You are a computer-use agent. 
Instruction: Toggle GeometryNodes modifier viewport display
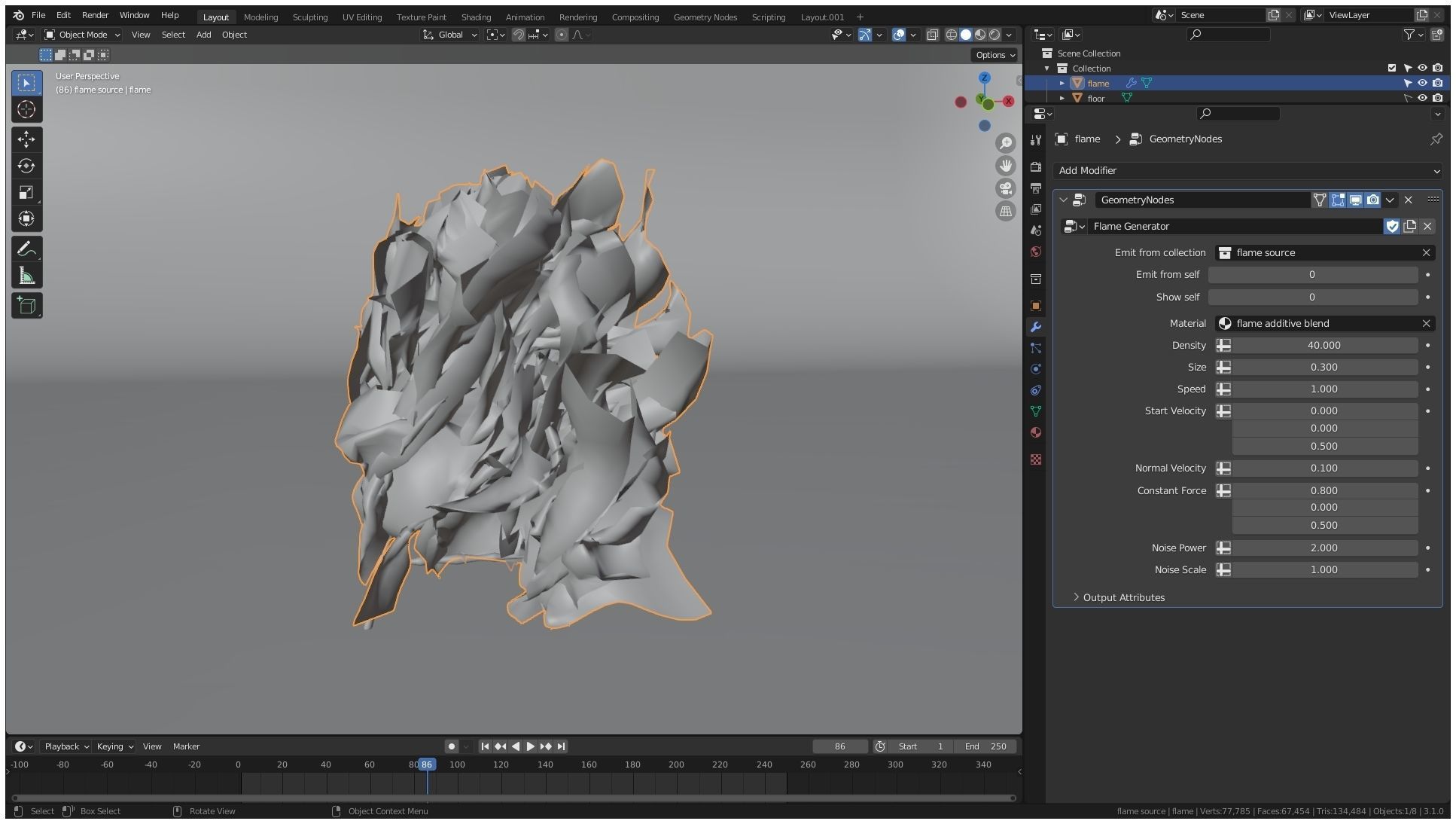[x=1355, y=200]
